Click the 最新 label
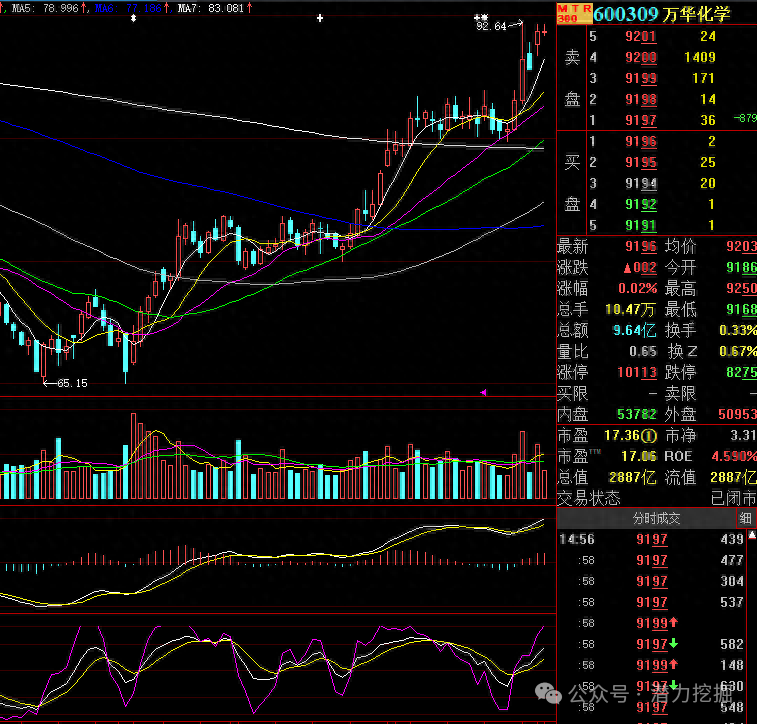The image size is (757, 724). (x=572, y=247)
